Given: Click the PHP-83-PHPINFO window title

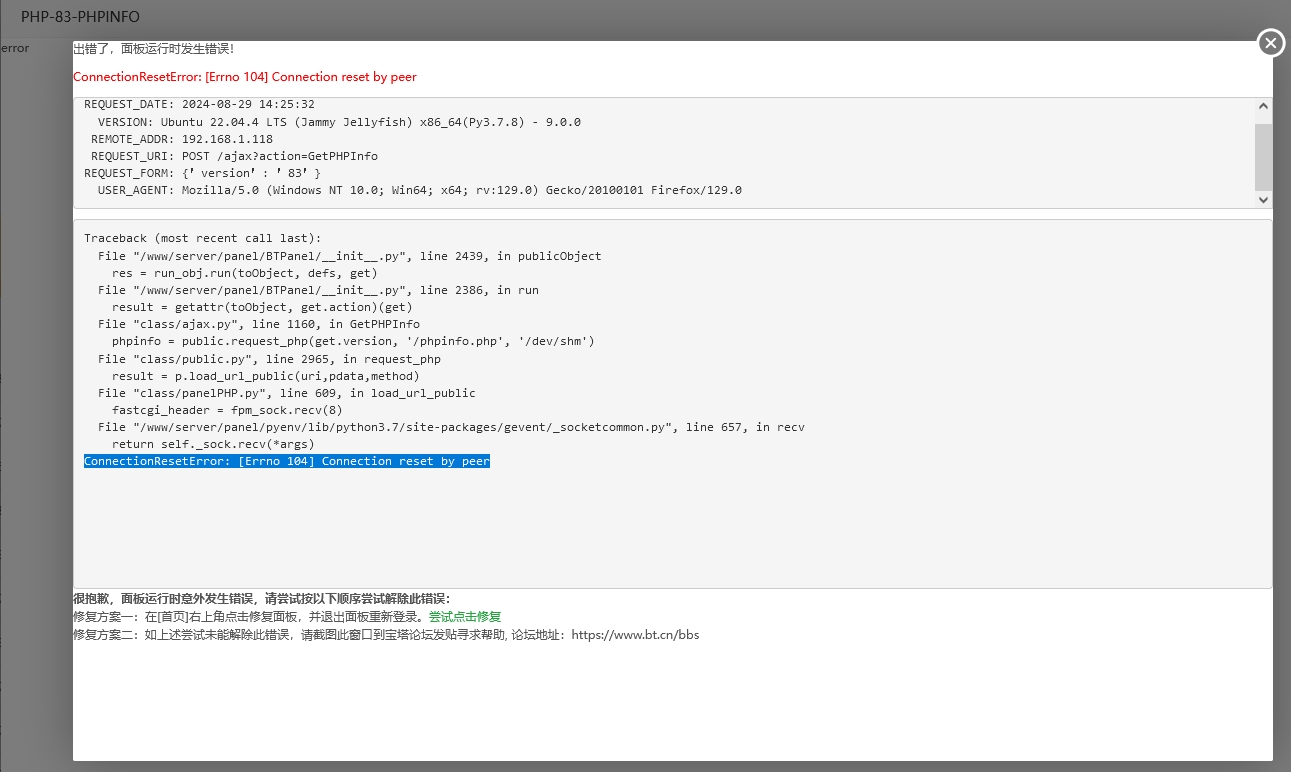Looking at the screenshot, I should coord(80,17).
